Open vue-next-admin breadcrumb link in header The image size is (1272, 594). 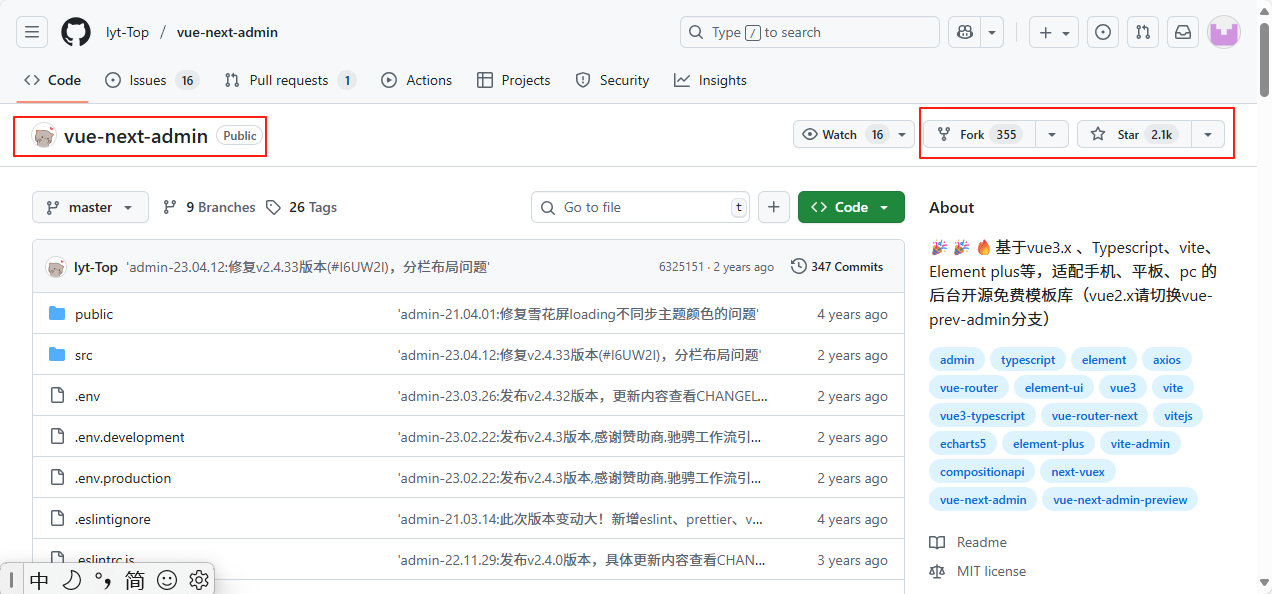tap(227, 32)
